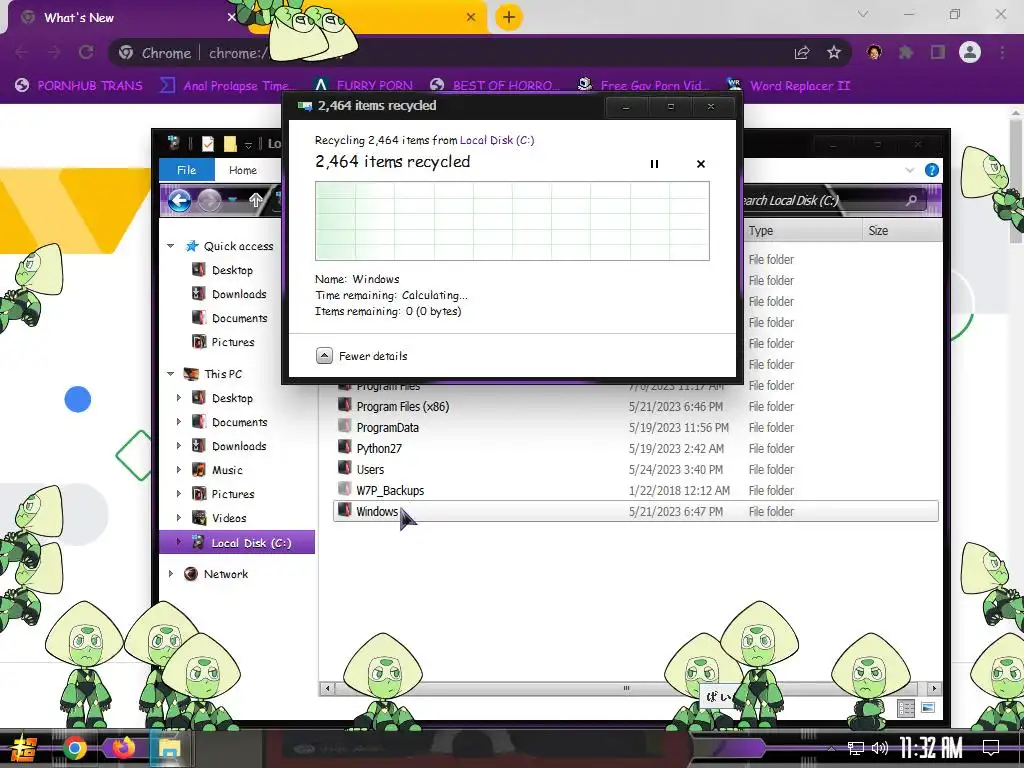Open Explorer help via blue question mark

tap(932, 170)
